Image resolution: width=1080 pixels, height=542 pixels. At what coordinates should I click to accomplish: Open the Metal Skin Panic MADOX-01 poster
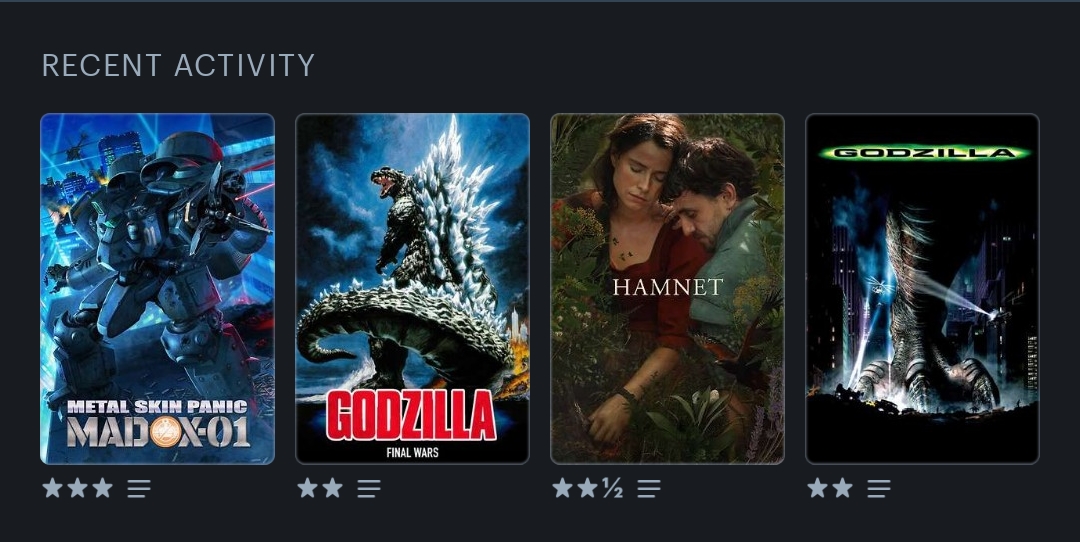[x=158, y=289]
